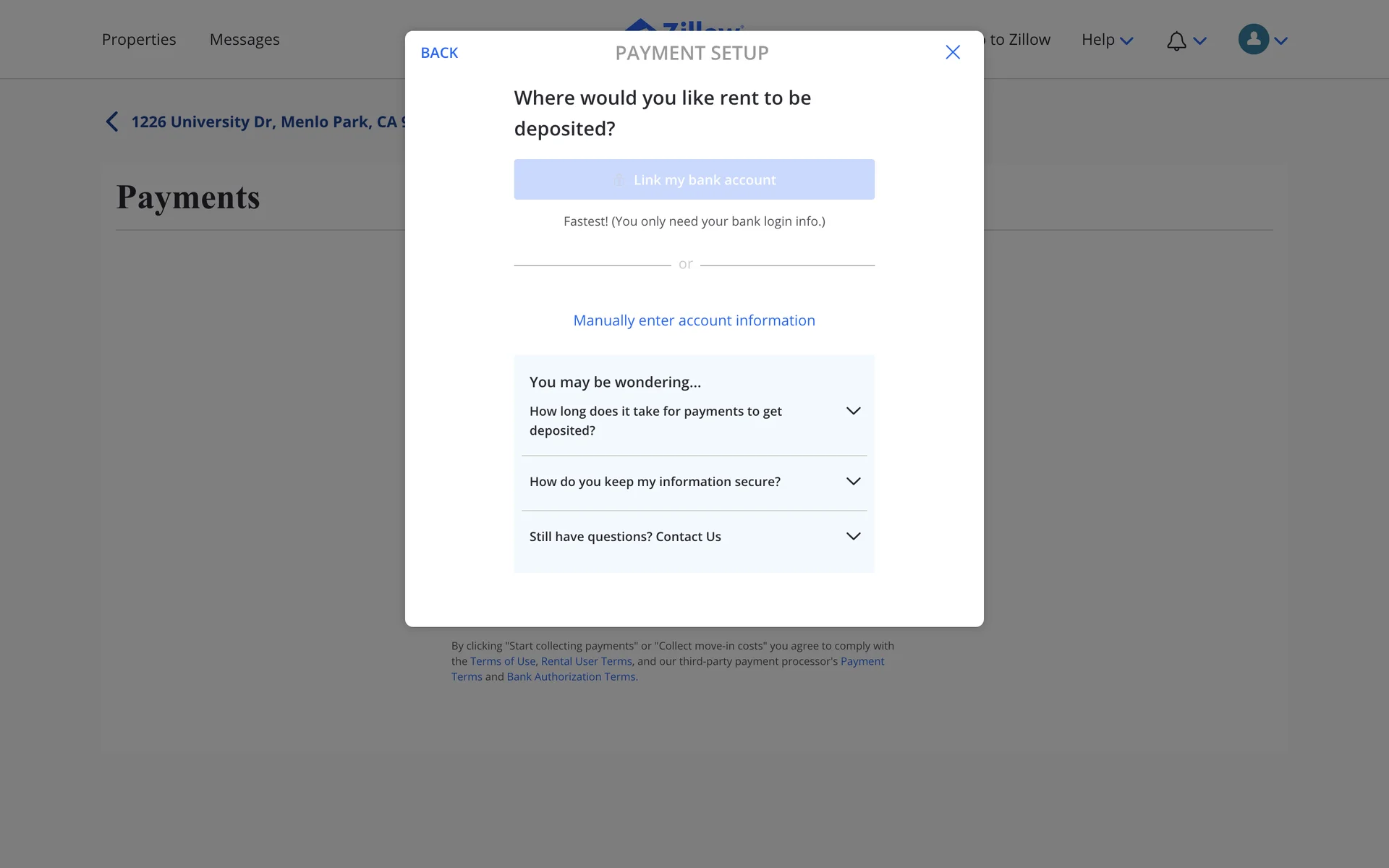Click the back chevron beside property address
Image resolution: width=1389 pixels, height=868 pixels.
112,122
